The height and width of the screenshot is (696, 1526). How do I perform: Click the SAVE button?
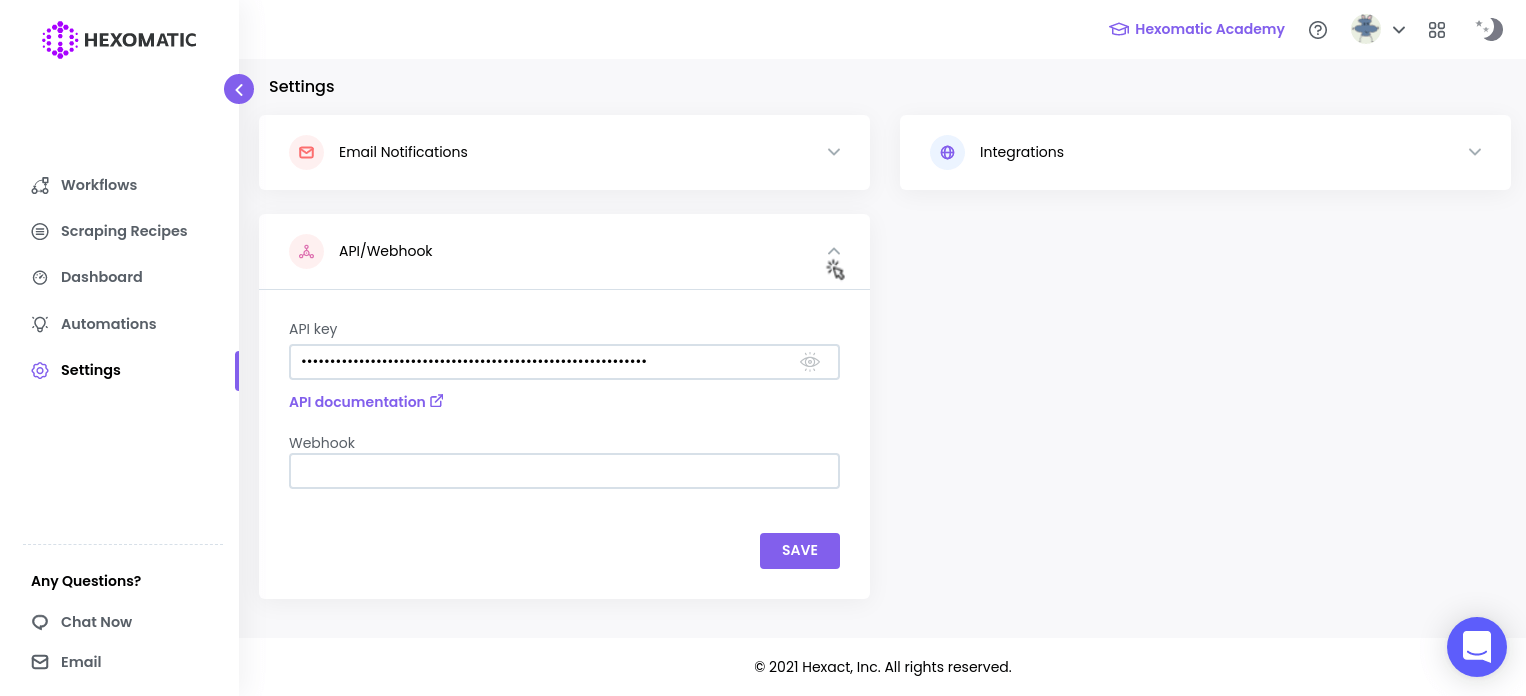[799, 551]
